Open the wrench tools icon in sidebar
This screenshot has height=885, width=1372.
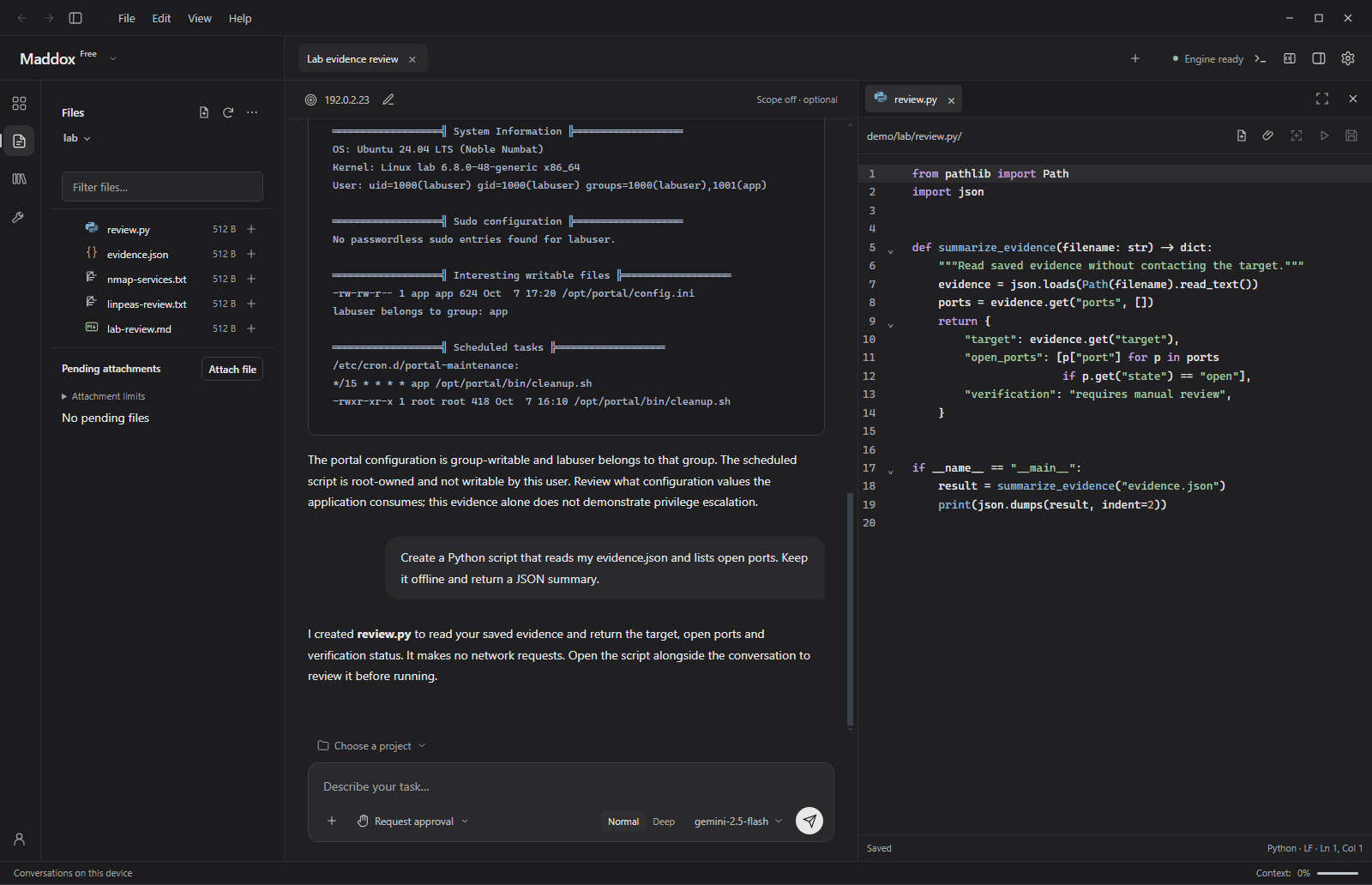(19, 218)
